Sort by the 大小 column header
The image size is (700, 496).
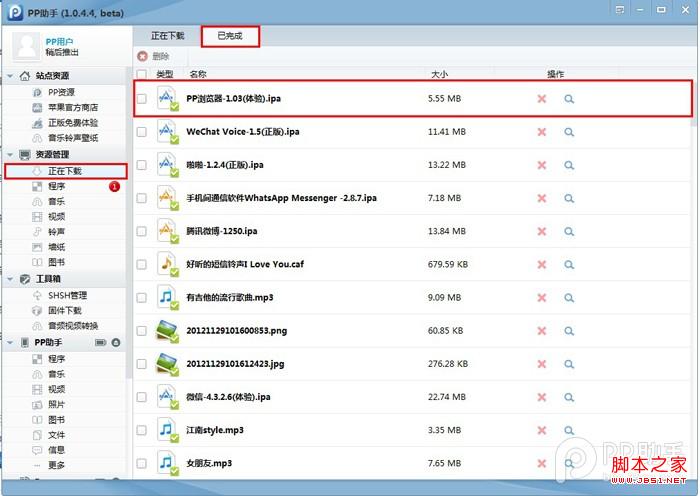(439, 74)
